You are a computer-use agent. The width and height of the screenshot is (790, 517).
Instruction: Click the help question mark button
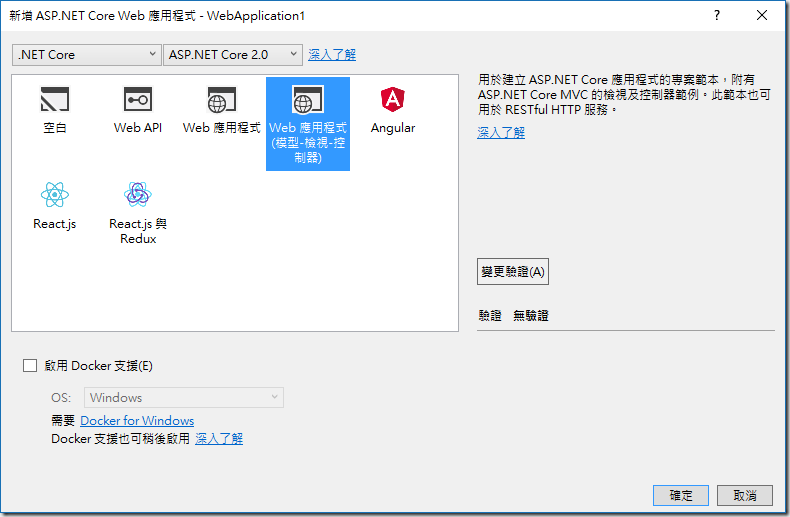click(716, 15)
